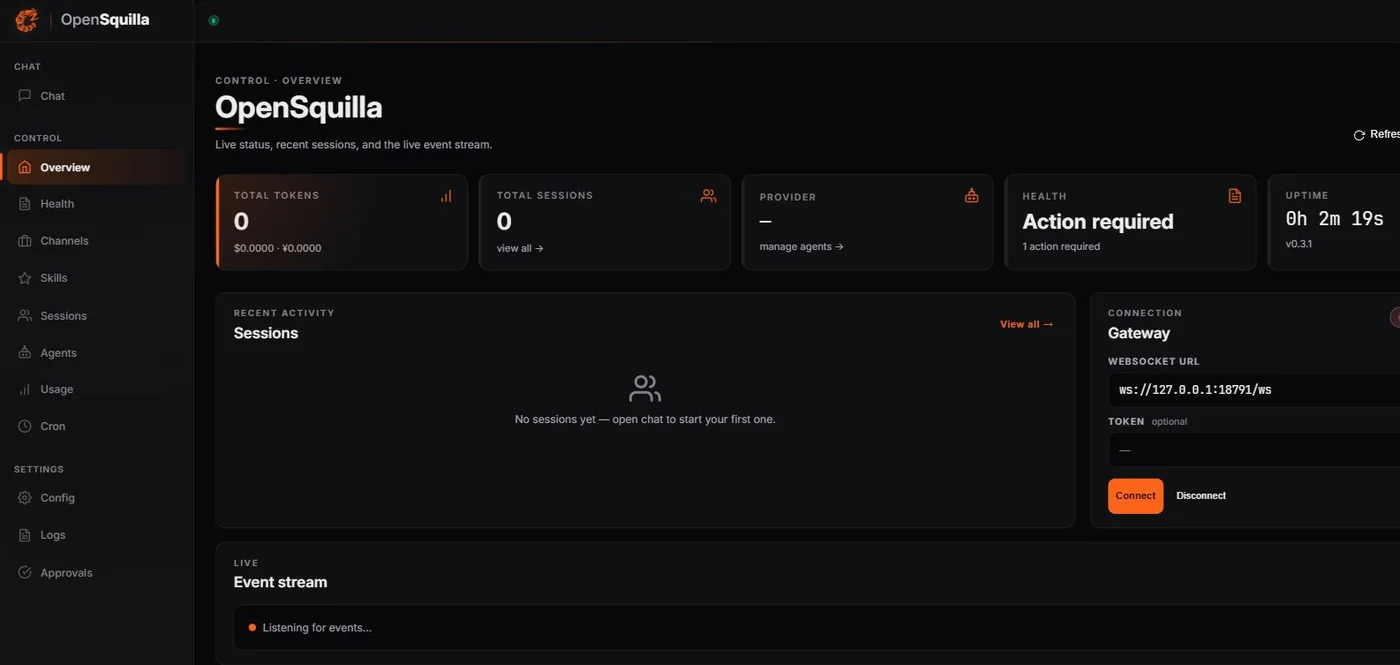Viewport: 1400px width, 665px height.
Task: Click document icon on Health card
Action: tap(1234, 196)
